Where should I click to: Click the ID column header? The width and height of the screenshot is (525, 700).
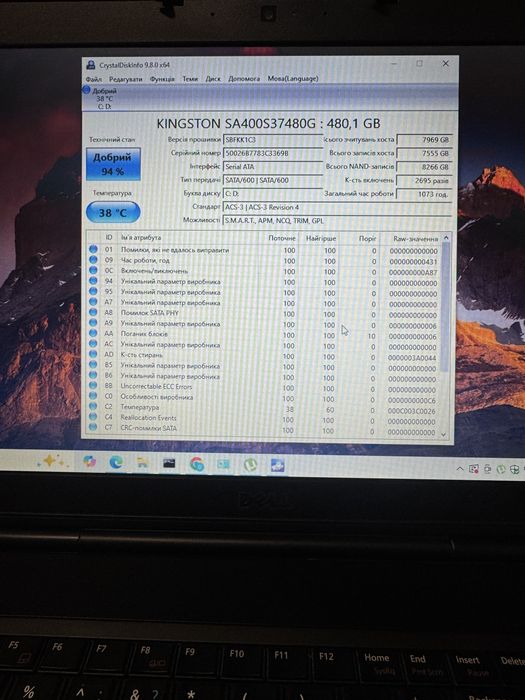(x=108, y=238)
